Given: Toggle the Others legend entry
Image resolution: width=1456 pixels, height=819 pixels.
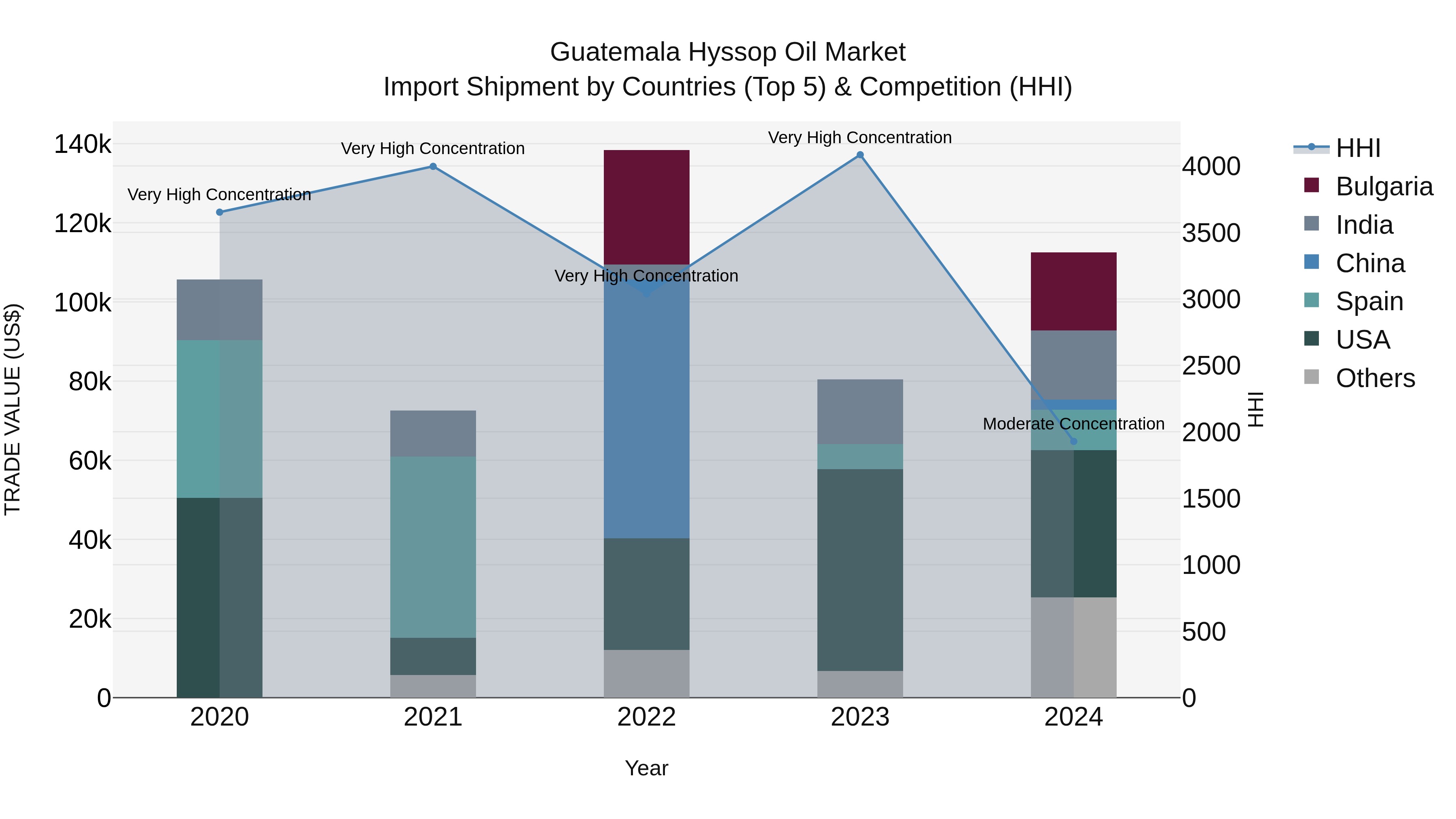Looking at the screenshot, I should click(1359, 378).
